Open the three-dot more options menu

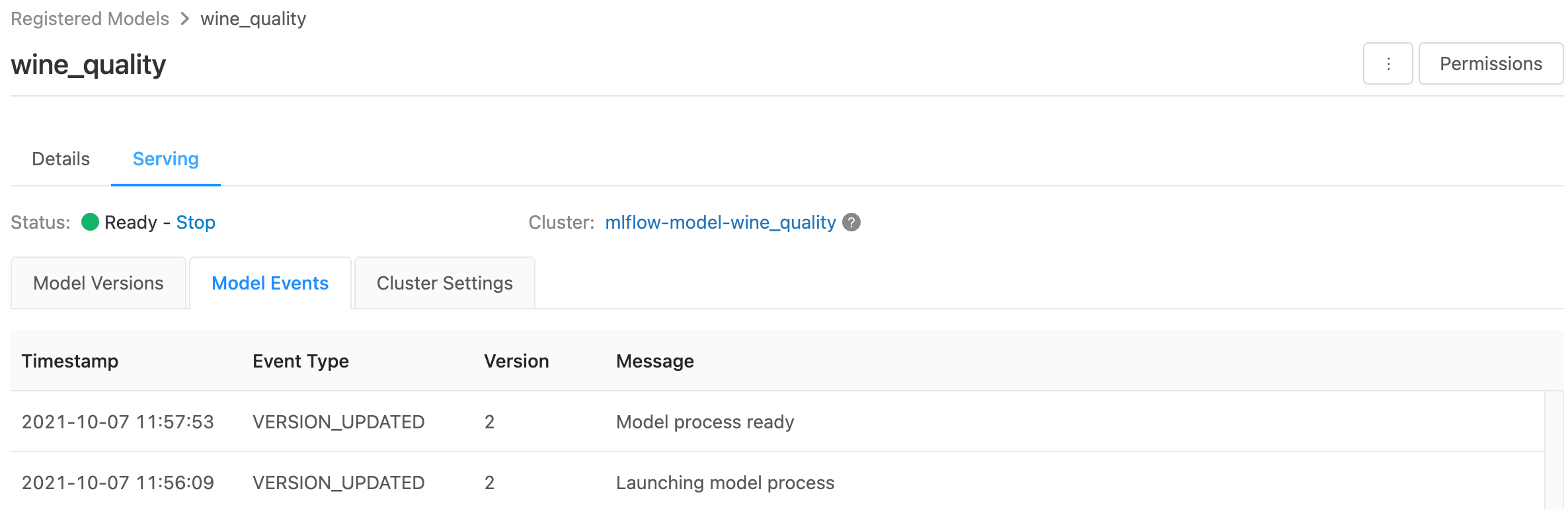1388,63
